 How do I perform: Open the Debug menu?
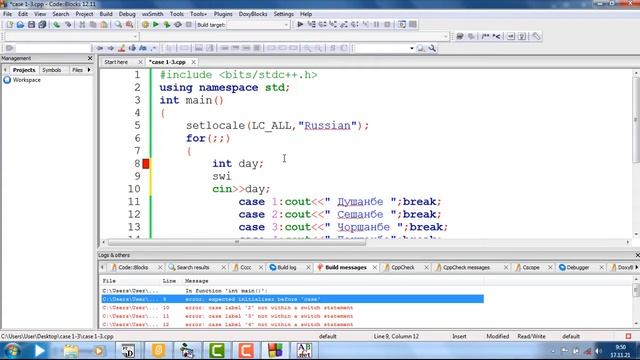127,14
